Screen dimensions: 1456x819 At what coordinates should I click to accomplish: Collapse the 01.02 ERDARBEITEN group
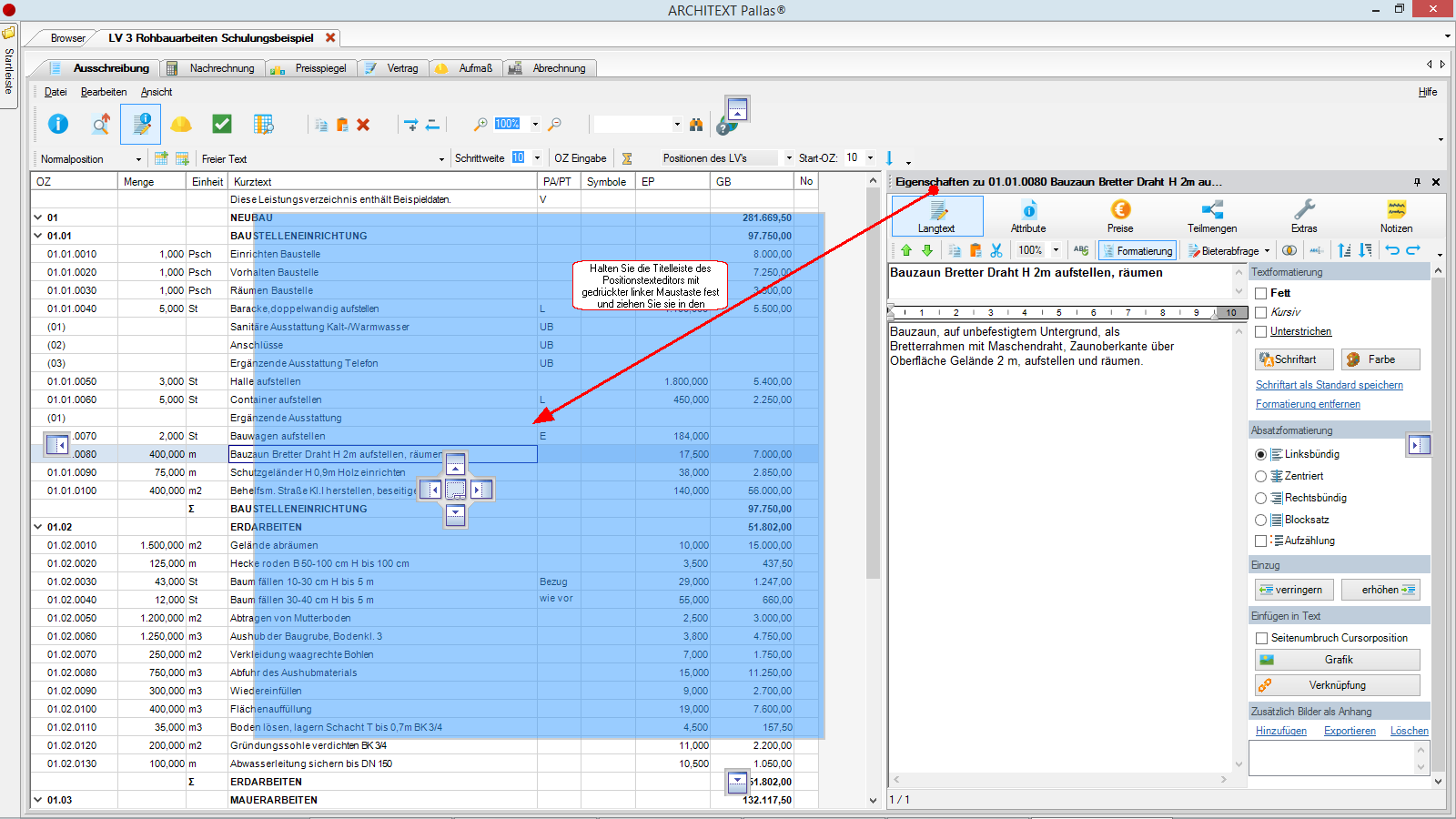click(38, 527)
